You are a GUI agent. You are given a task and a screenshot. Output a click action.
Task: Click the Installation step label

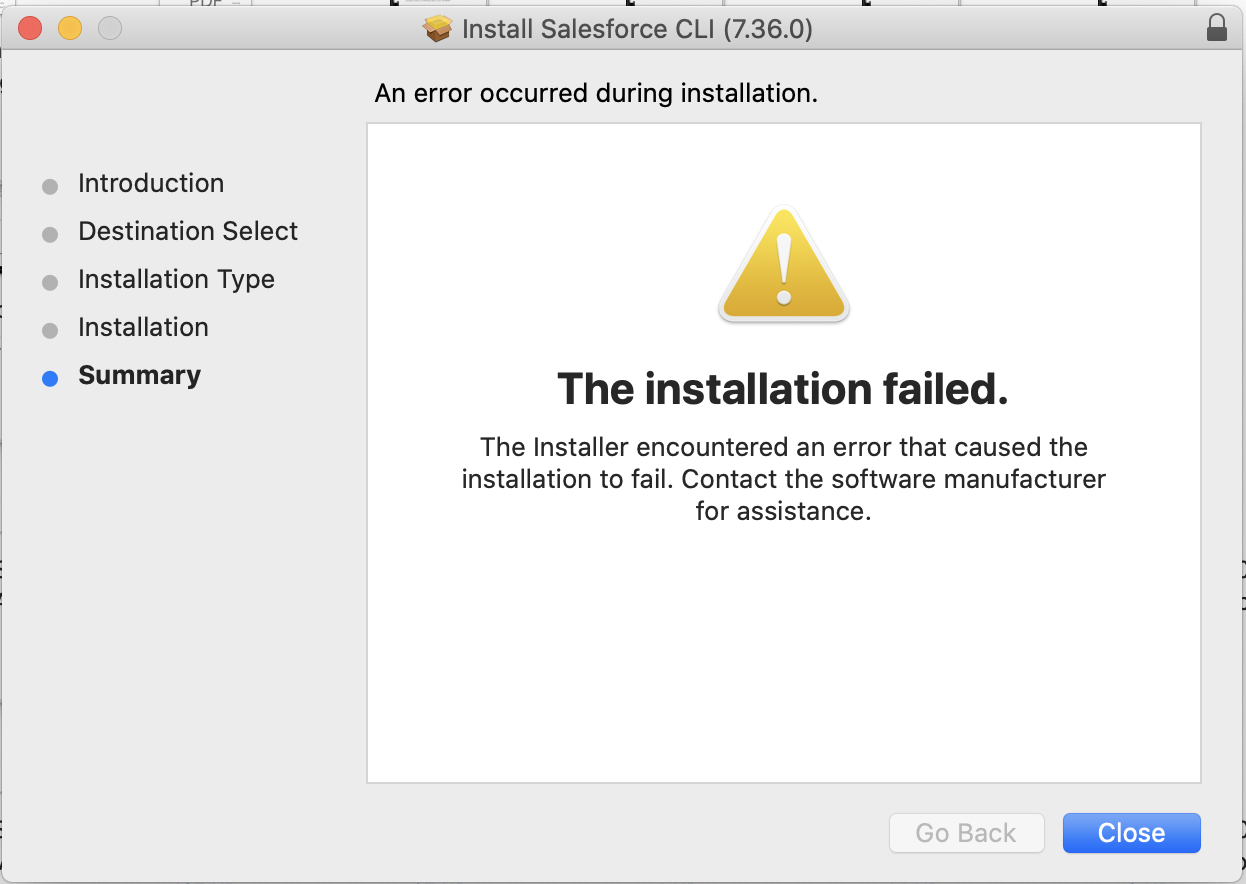[x=143, y=327]
